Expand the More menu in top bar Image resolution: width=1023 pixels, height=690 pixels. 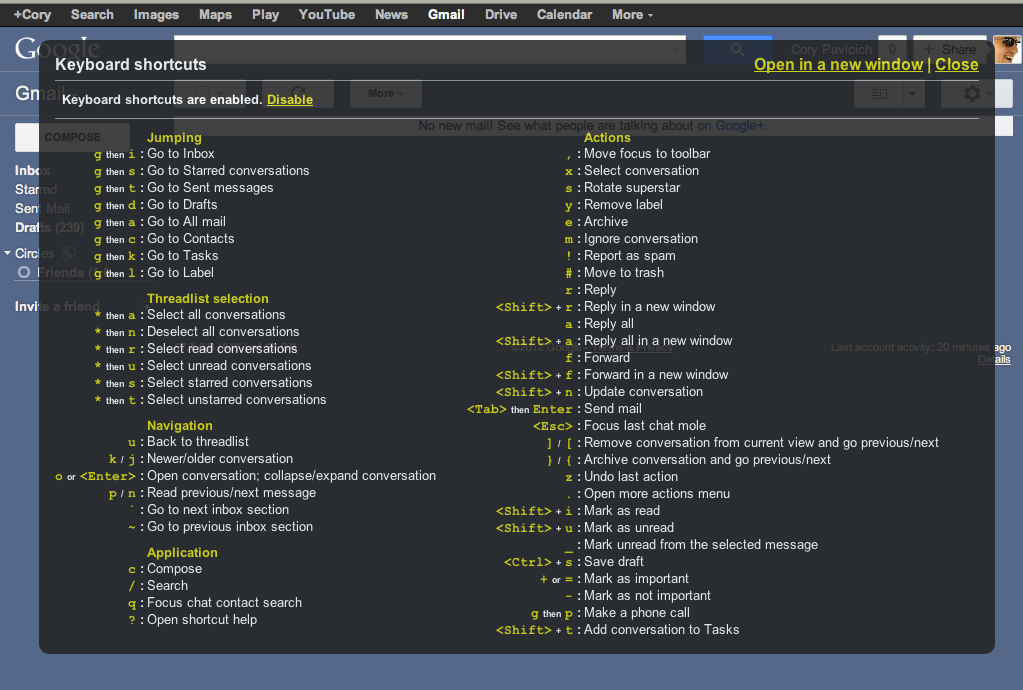(632, 14)
